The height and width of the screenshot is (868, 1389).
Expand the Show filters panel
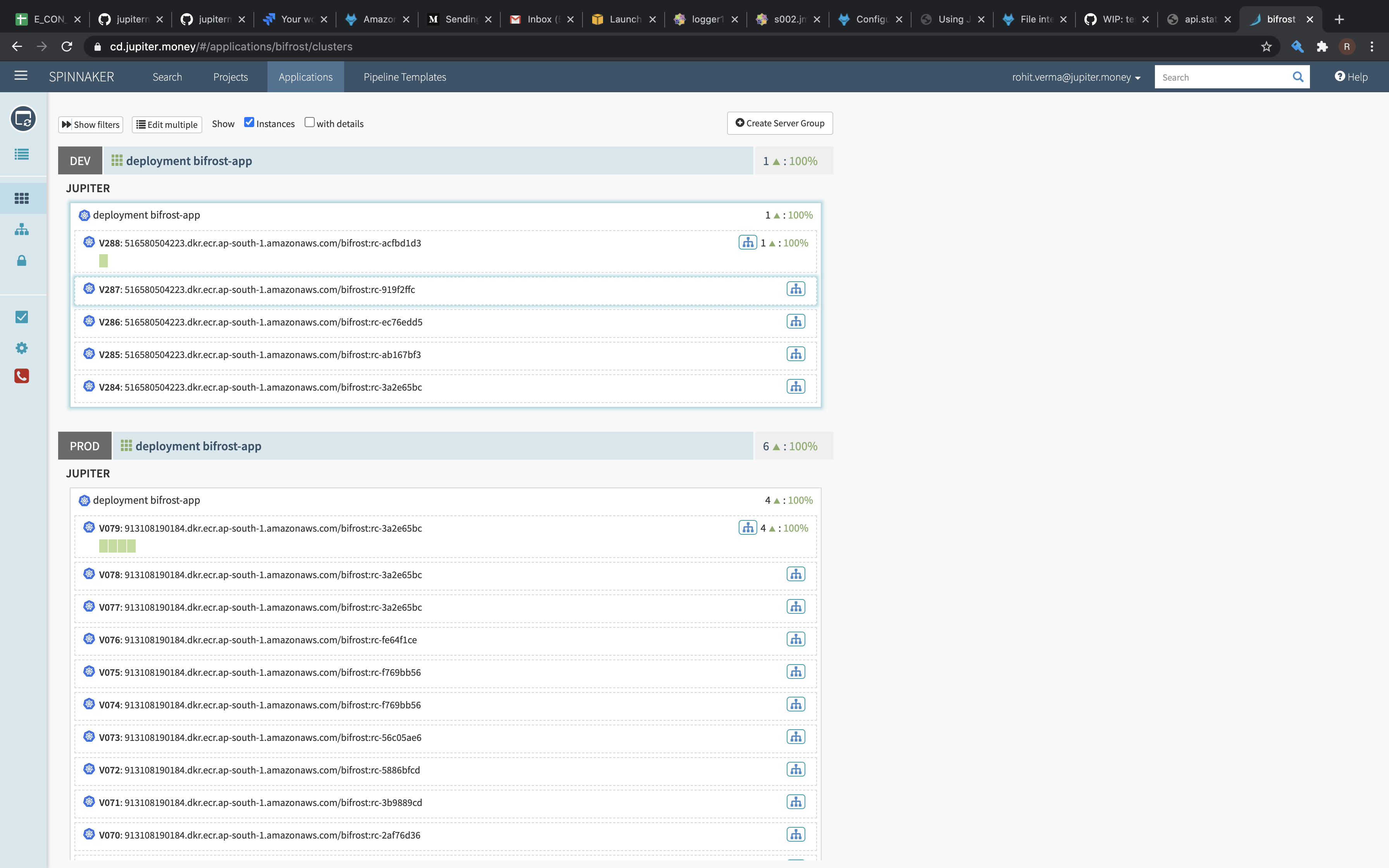[91, 124]
